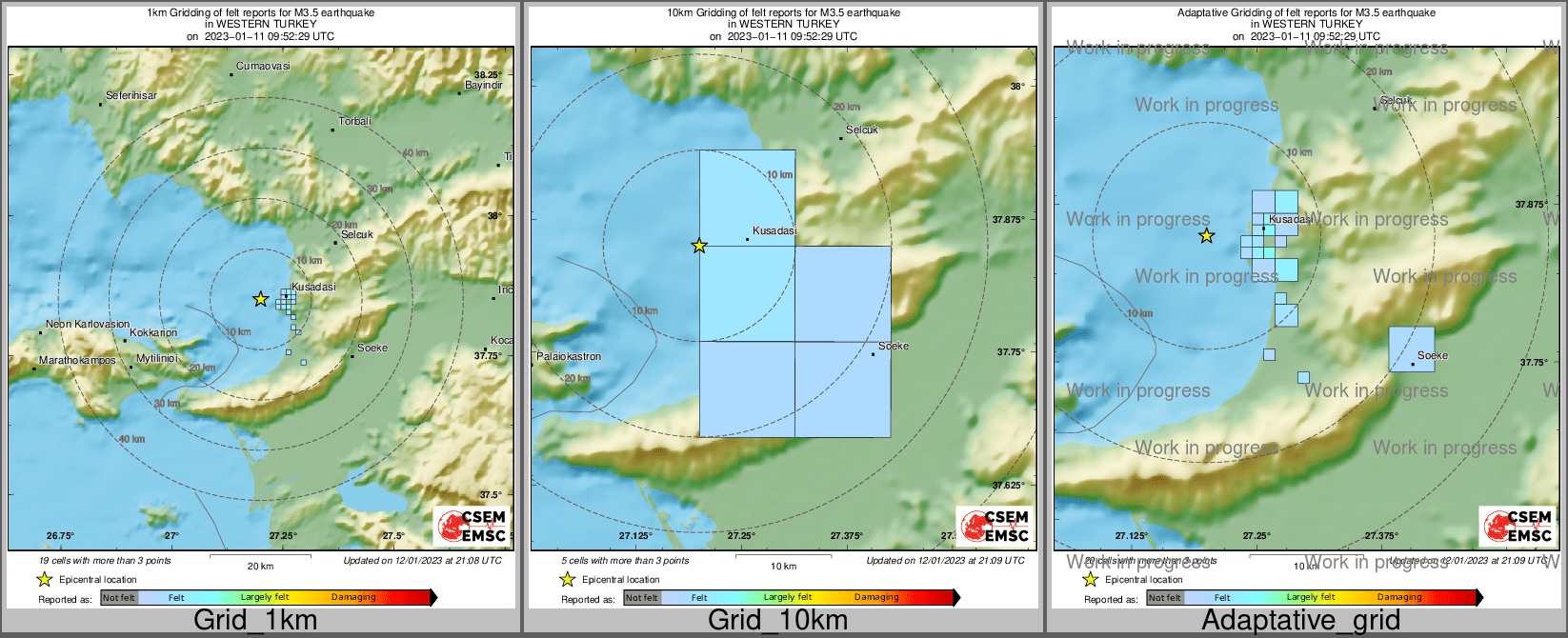Screen dimensions: 1568x638
Task: Select the Adaptative_grid caption label
Action: [1300, 620]
